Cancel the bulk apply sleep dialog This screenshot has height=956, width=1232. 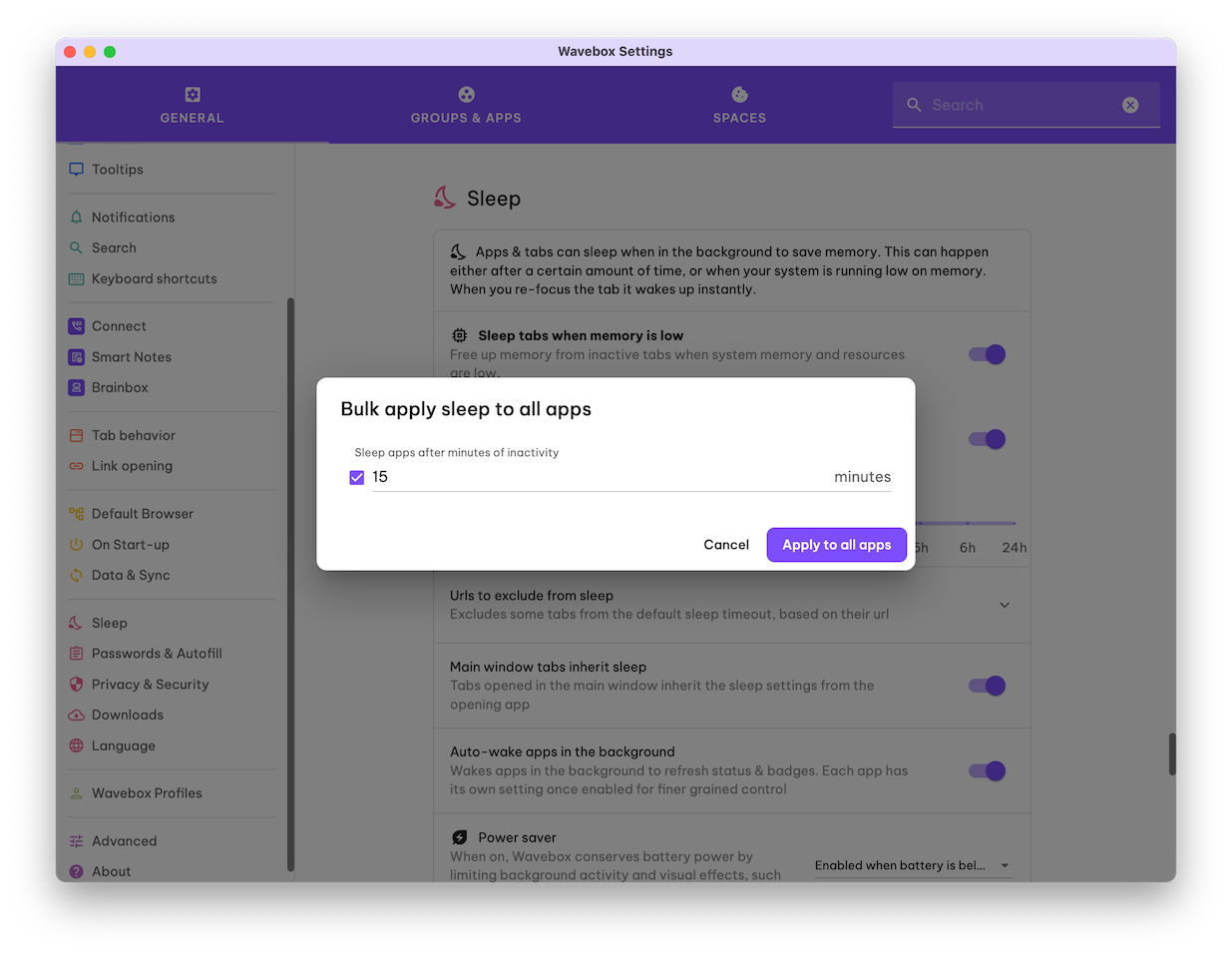pos(726,545)
